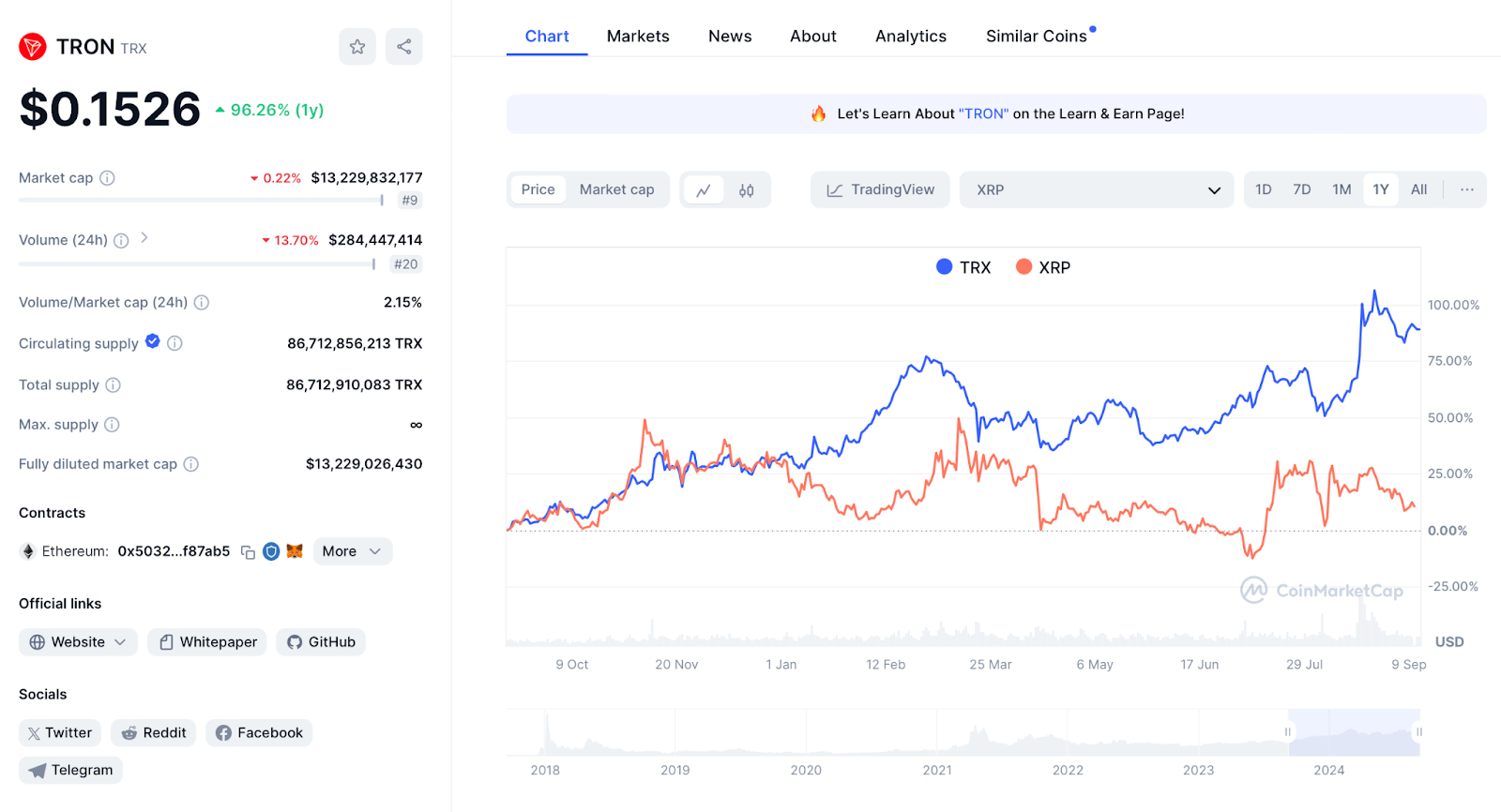Switch to candlestick chart icon

[747, 190]
